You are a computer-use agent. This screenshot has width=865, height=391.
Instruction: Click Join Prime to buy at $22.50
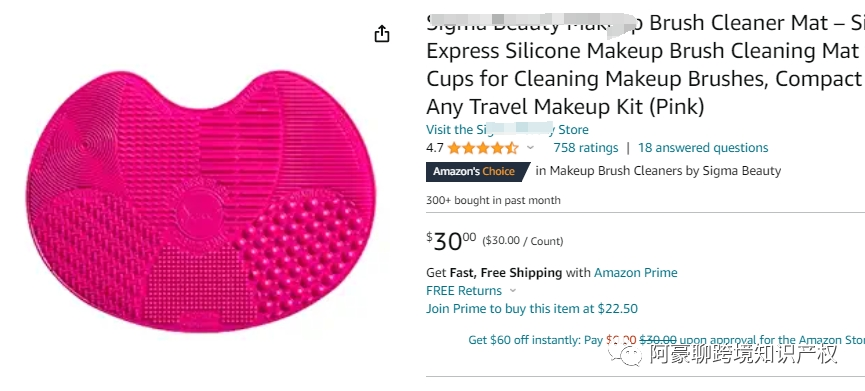tap(532, 309)
